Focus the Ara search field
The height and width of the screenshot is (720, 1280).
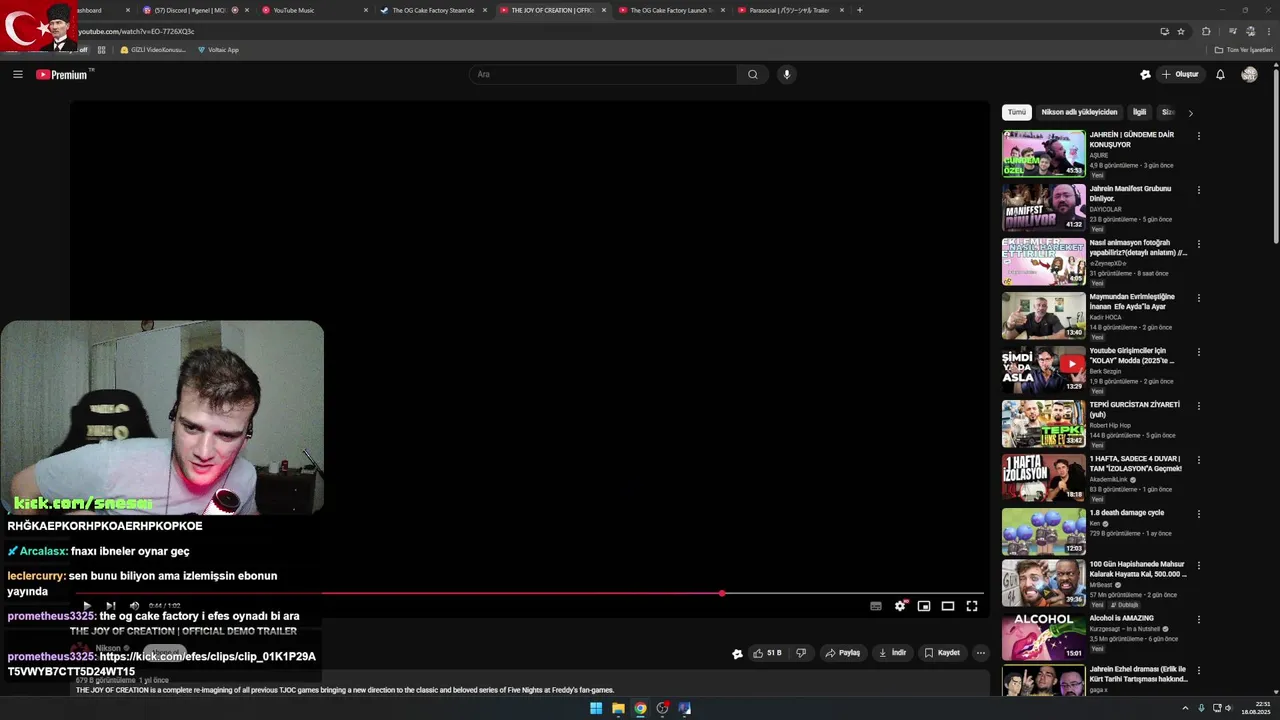603,74
